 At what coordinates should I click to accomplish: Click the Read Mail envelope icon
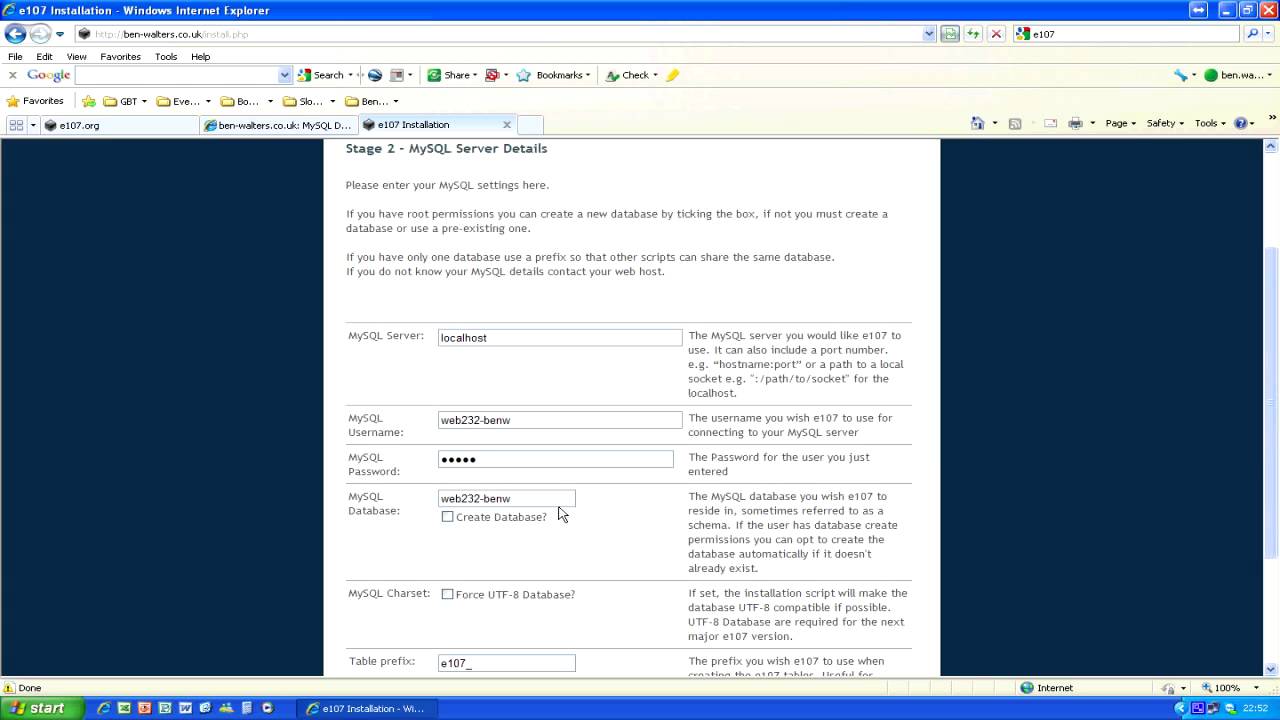click(1050, 123)
